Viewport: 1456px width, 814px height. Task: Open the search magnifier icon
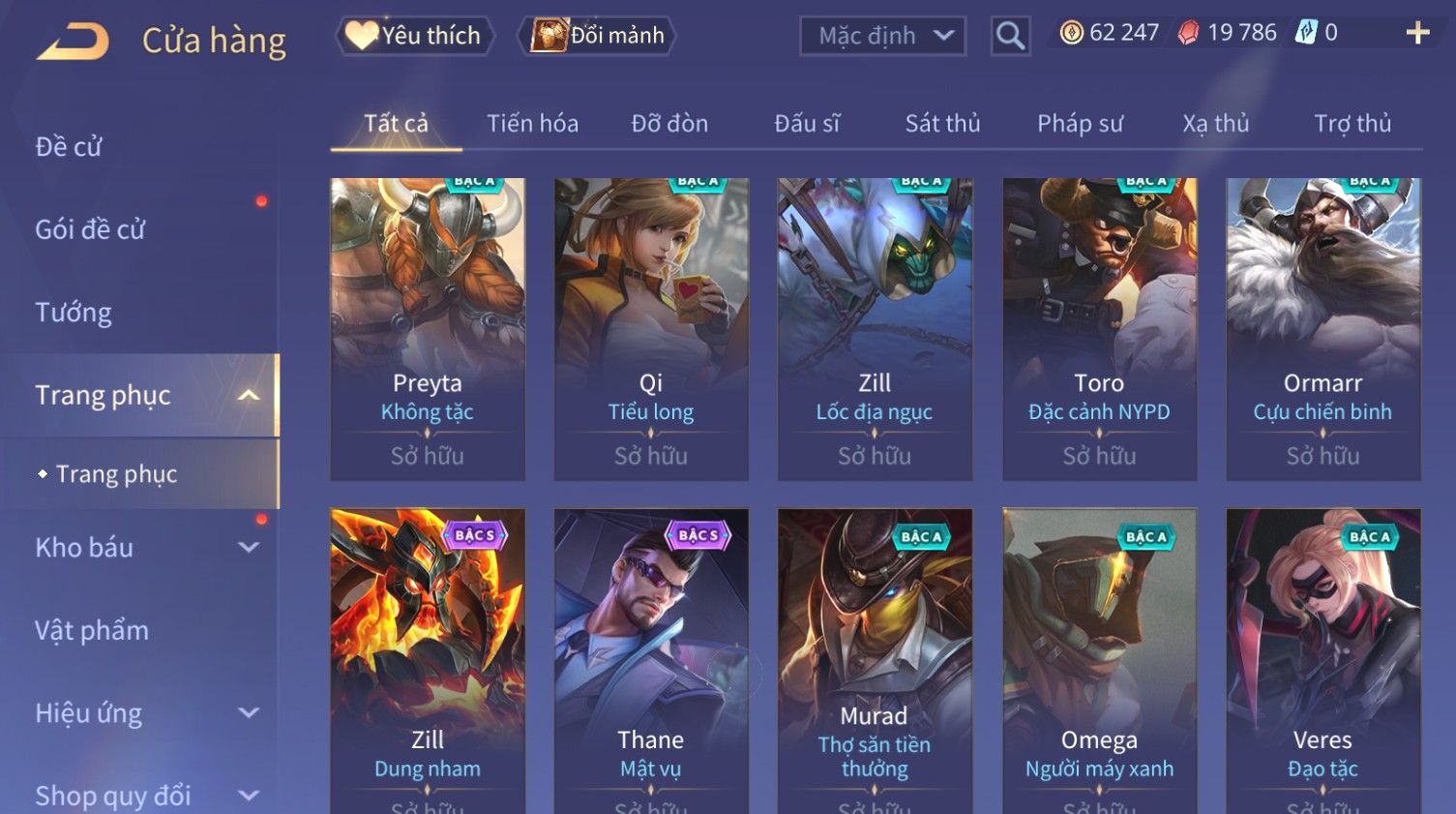tap(1010, 36)
